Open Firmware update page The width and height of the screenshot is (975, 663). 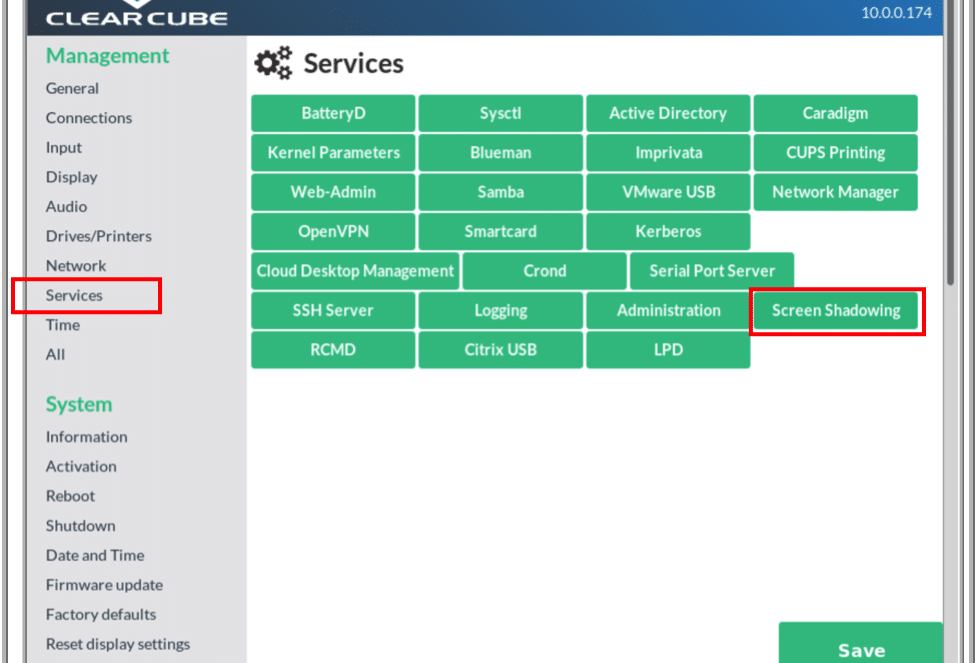coord(104,585)
